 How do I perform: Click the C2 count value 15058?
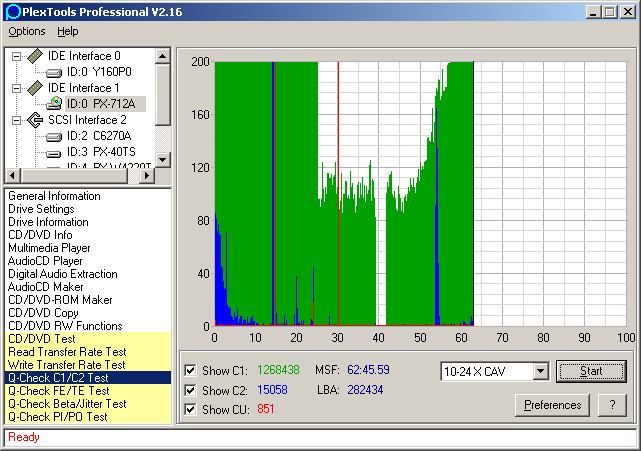(272, 390)
